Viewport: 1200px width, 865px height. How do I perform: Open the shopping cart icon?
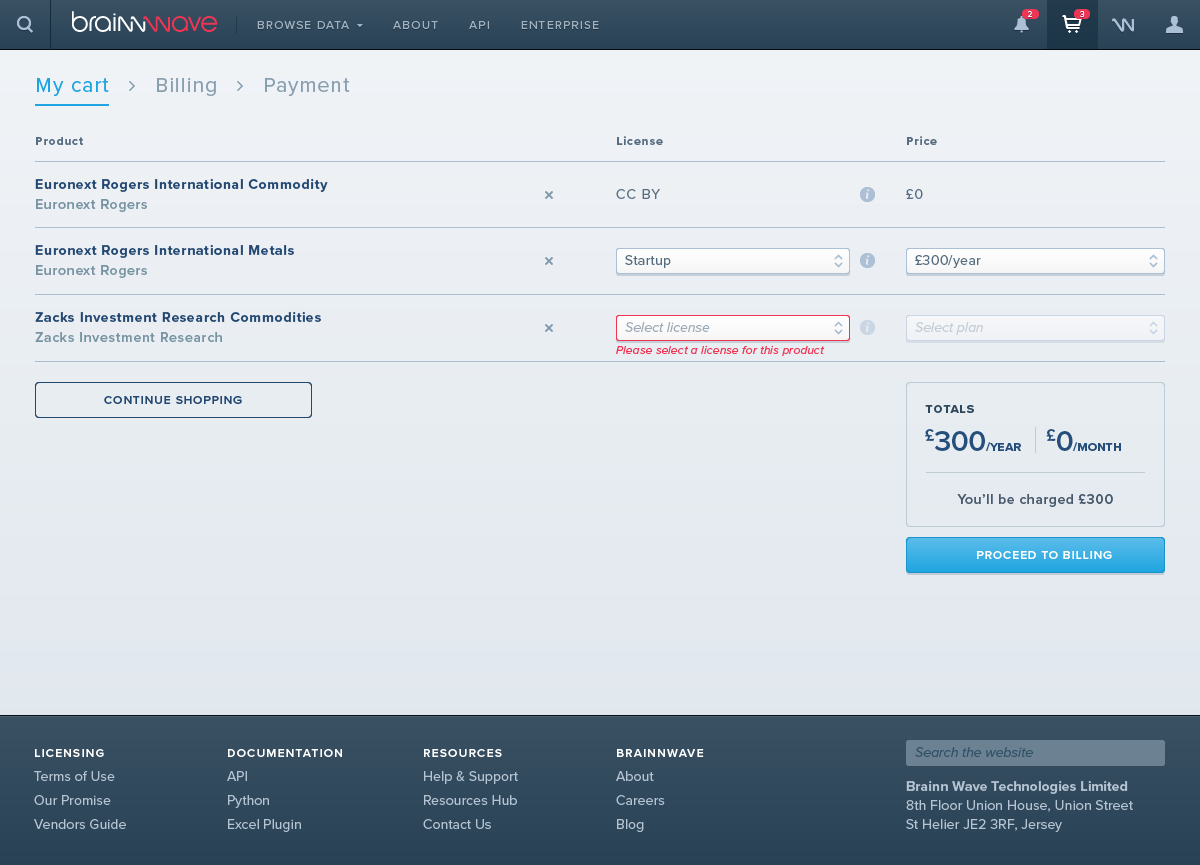click(1072, 24)
